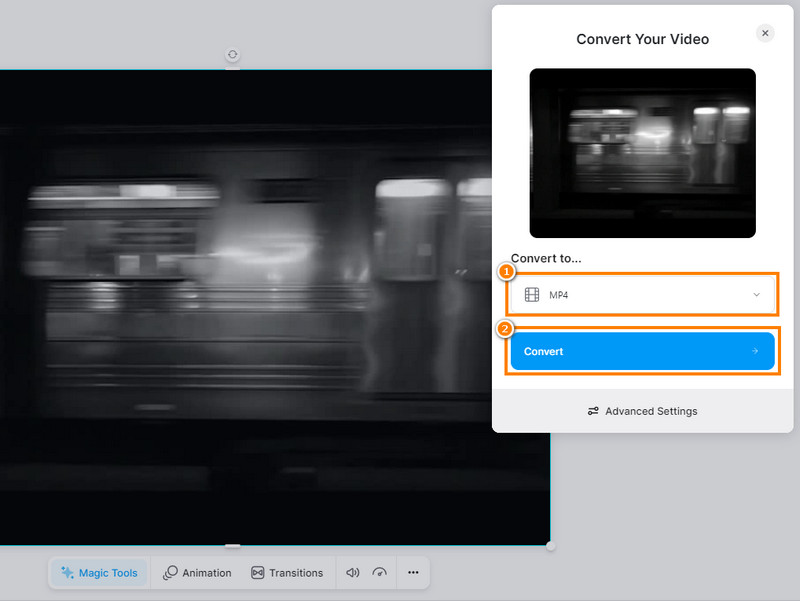Image resolution: width=800 pixels, height=601 pixels.
Task: Click the volume speaker icon
Action: coord(353,573)
